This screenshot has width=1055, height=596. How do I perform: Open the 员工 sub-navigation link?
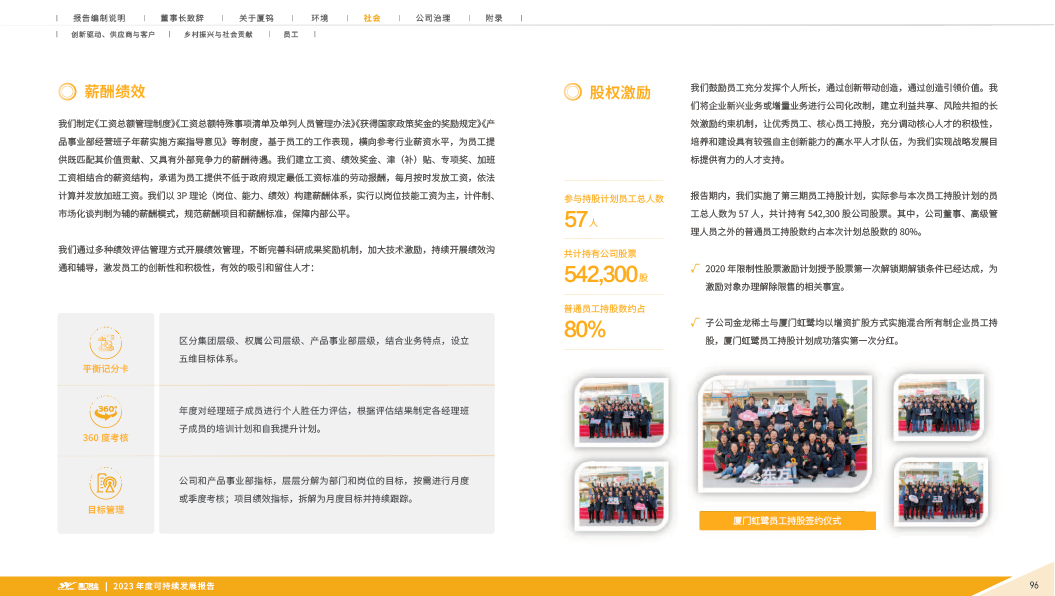[291, 34]
